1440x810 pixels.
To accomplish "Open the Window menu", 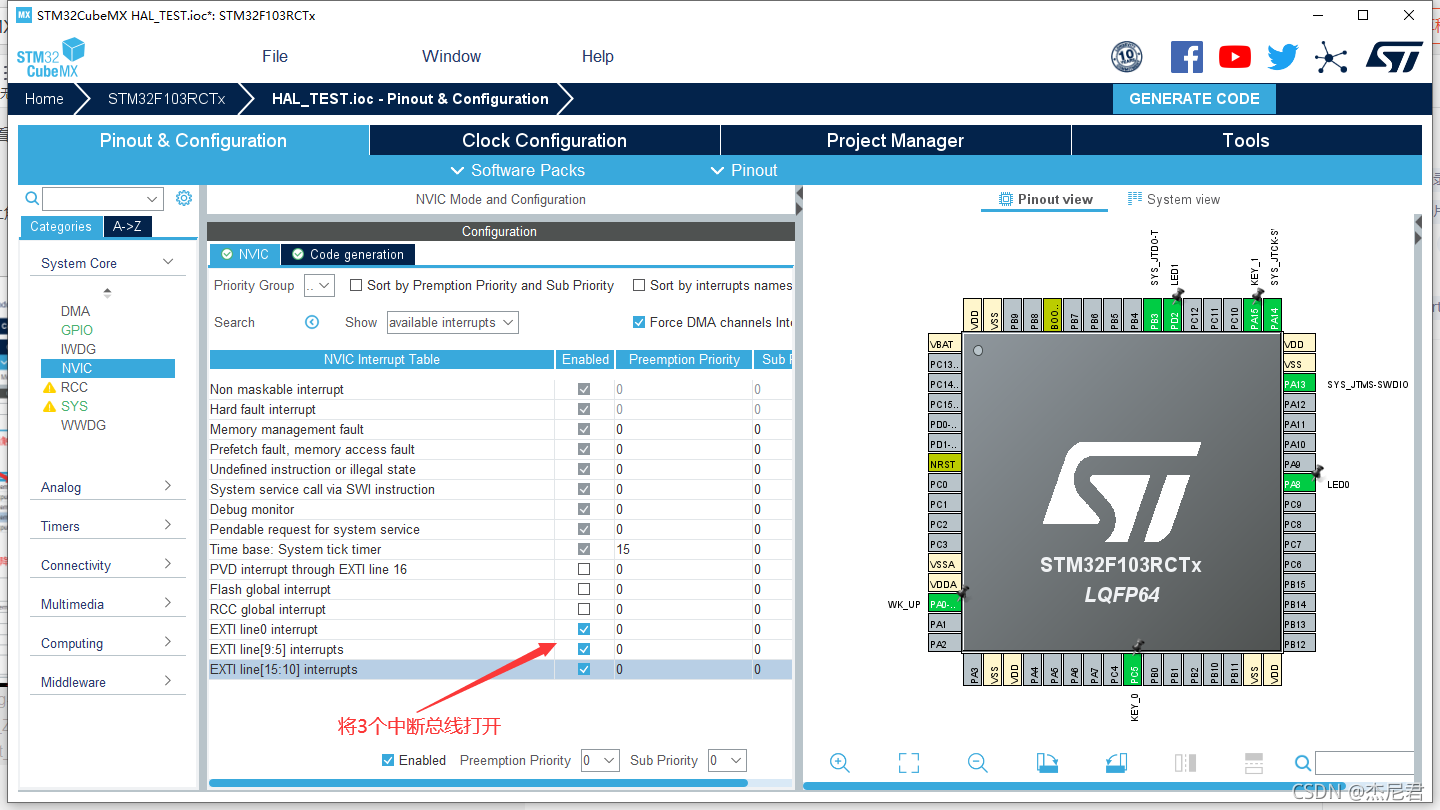I will tap(451, 56).
